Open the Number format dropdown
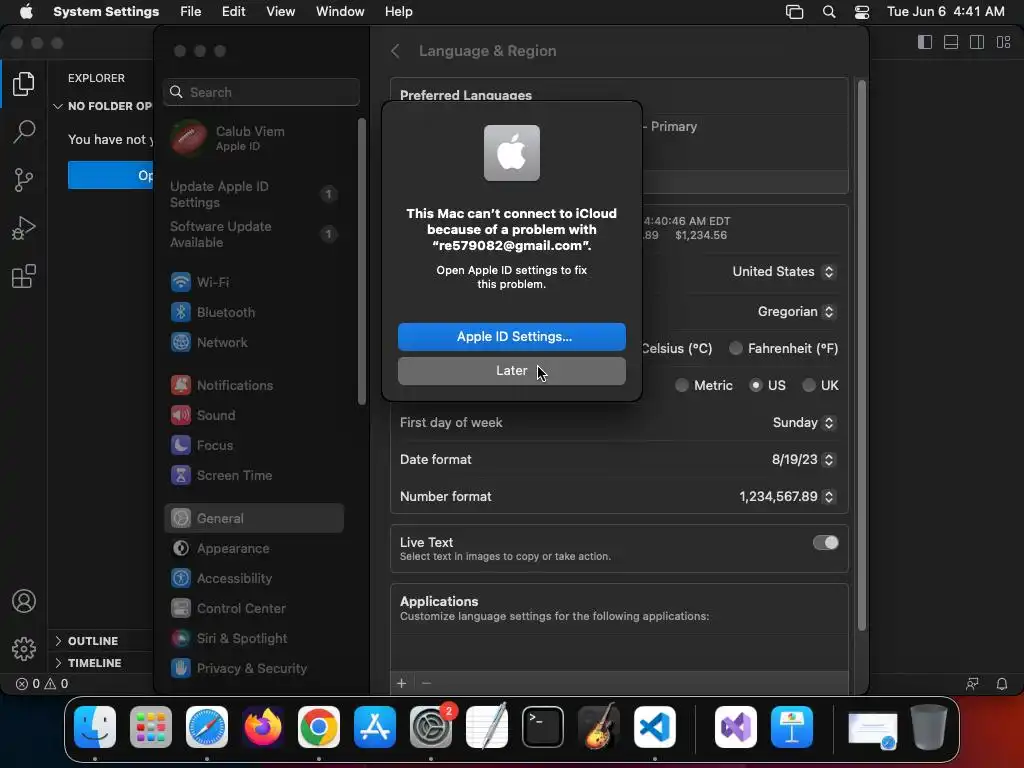 [787, 496]
